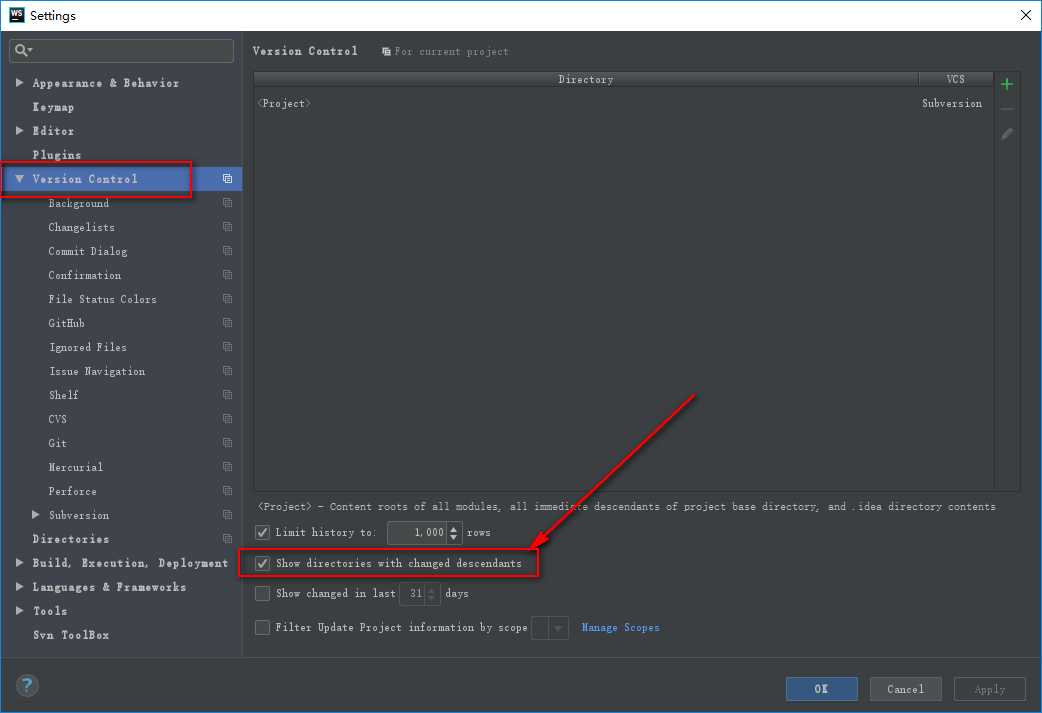Viewport: 1042px width, 713px height.
Task: Expand Build, Execution, Deployment section
Action: [19, 562]
